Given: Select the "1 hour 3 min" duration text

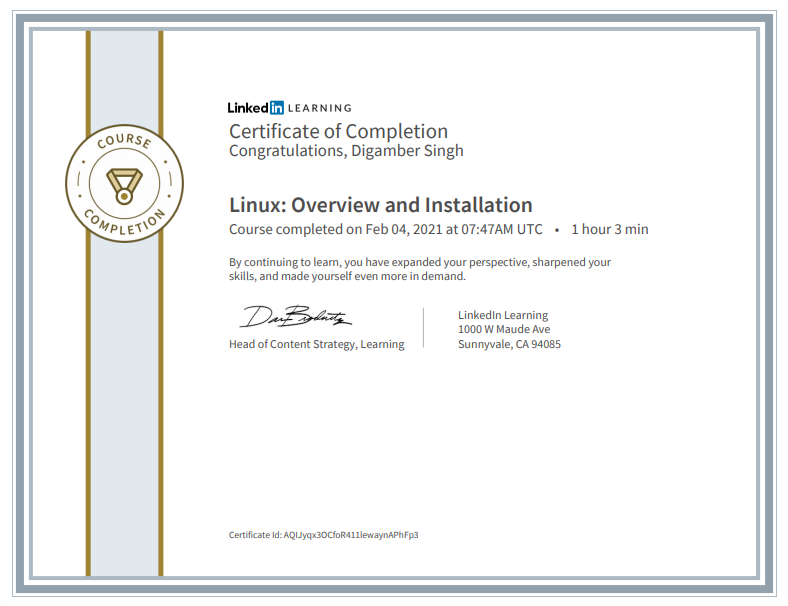Looking at the screenshot, I should coord(609,229).
